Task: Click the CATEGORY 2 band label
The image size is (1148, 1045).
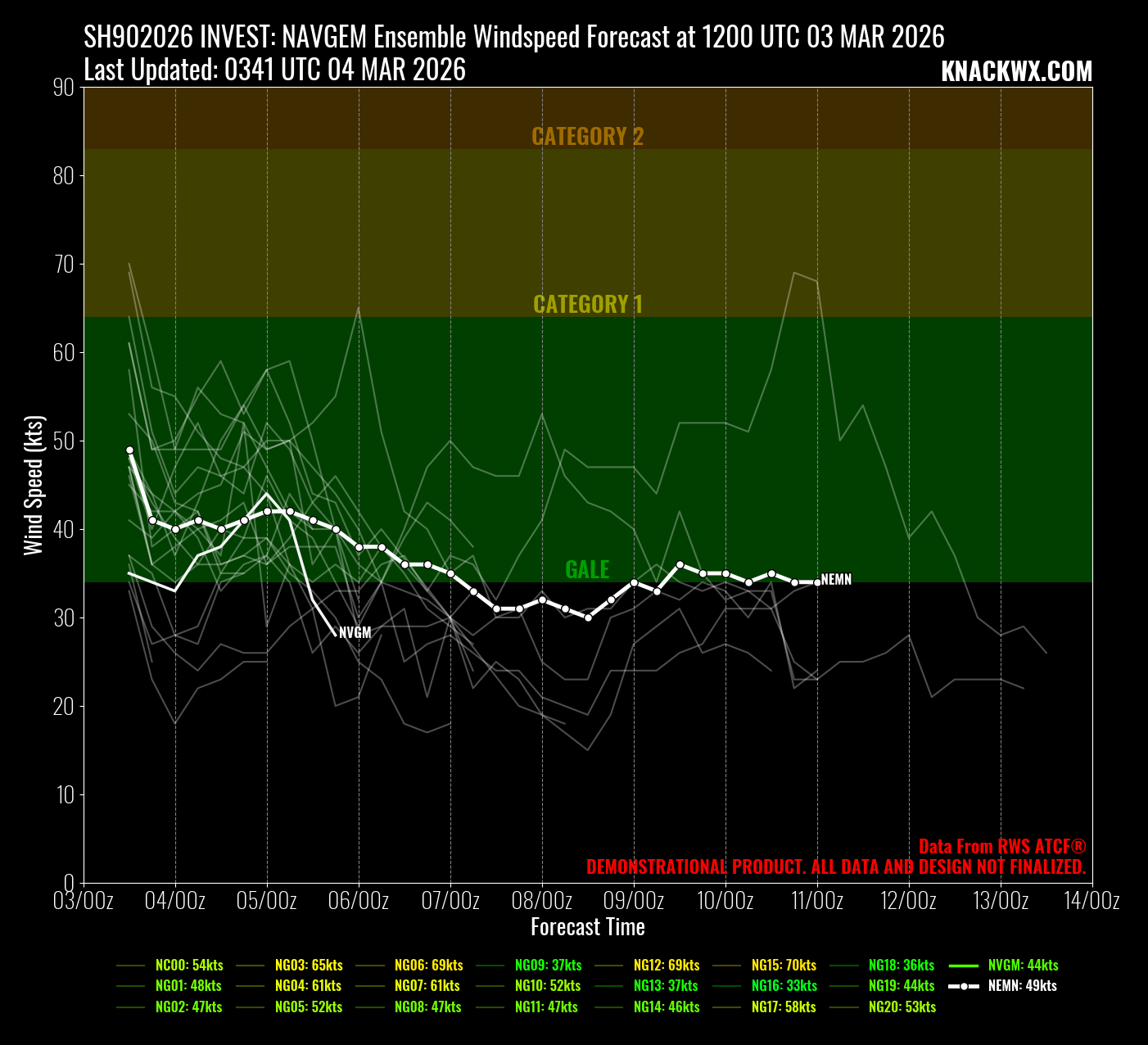Action: tap(587, 136)
